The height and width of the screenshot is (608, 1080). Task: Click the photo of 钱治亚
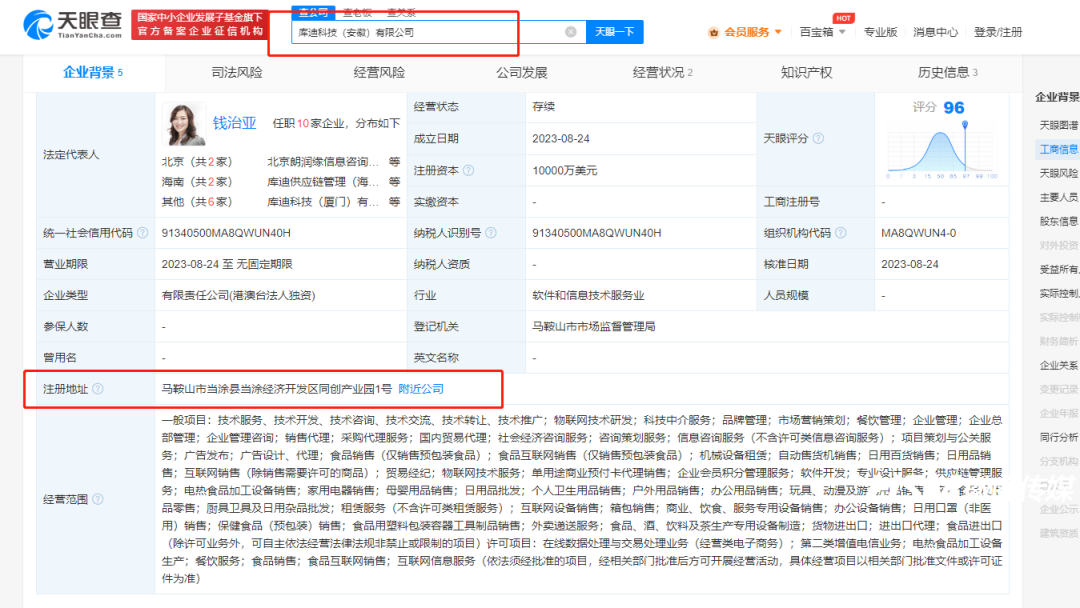[x=184, y=124]
